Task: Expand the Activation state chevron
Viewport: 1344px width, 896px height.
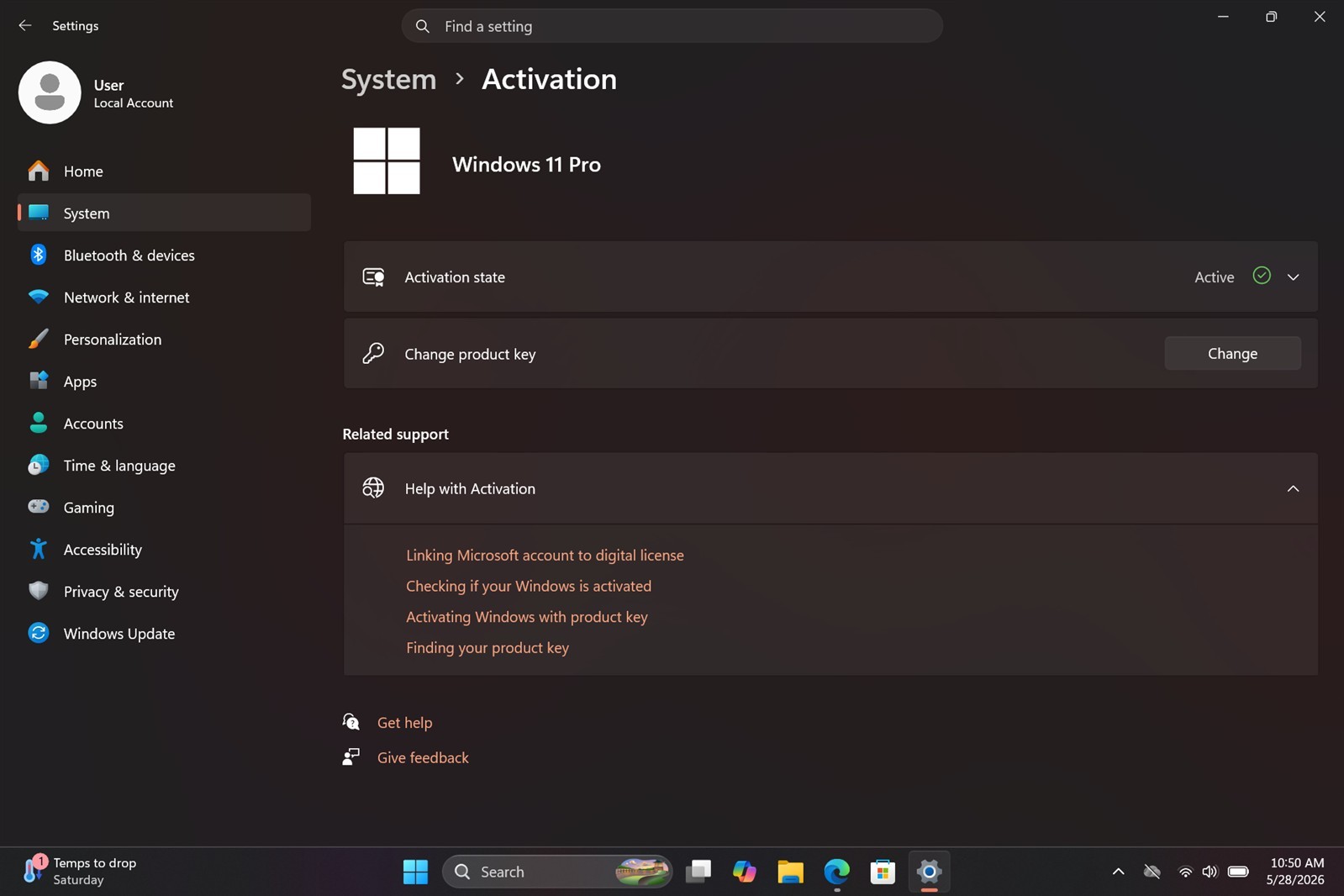Action: point(1293,277)
